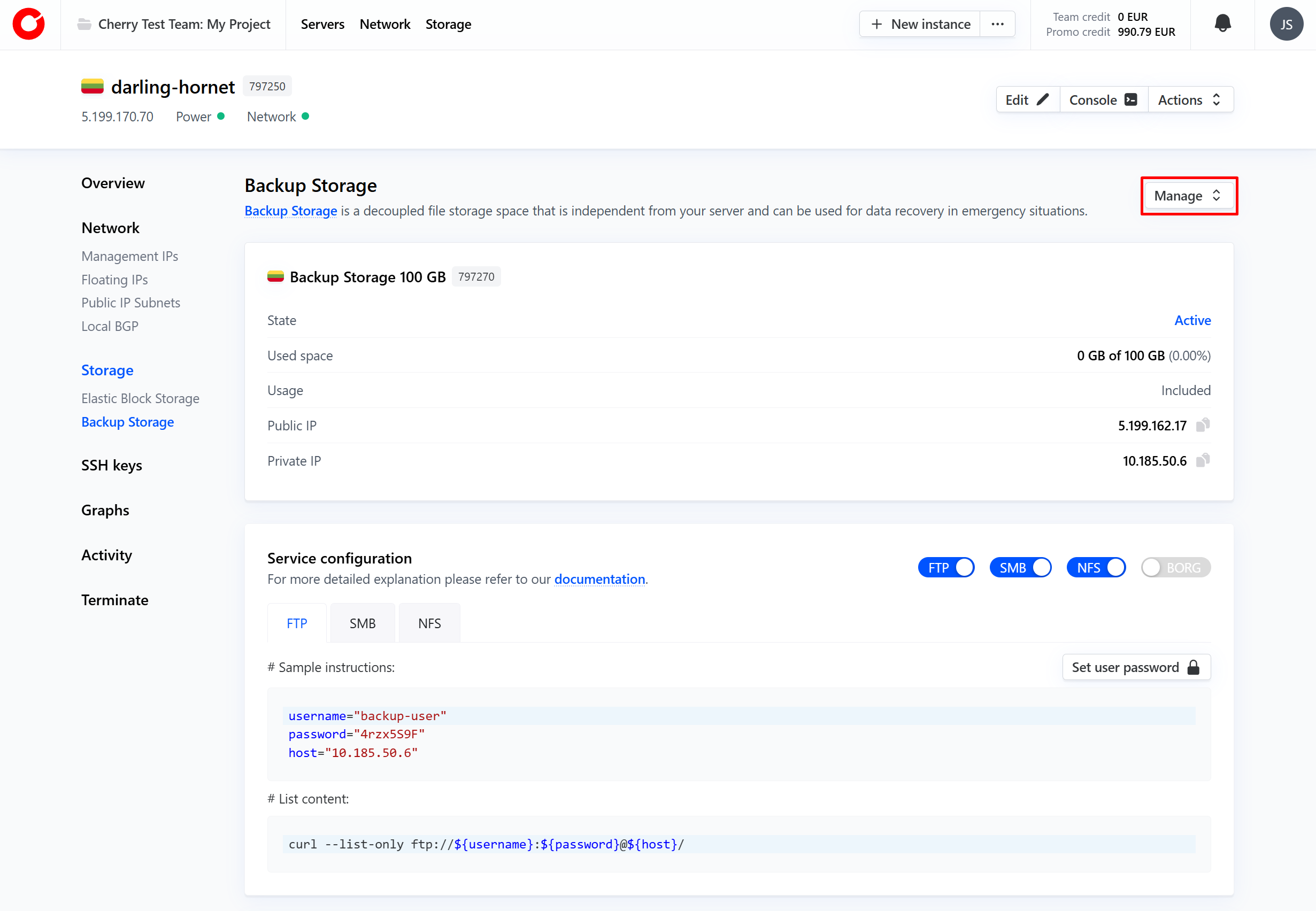Disable the FTP service toggle
This screenshot has width=1316, height=911.
946,567
